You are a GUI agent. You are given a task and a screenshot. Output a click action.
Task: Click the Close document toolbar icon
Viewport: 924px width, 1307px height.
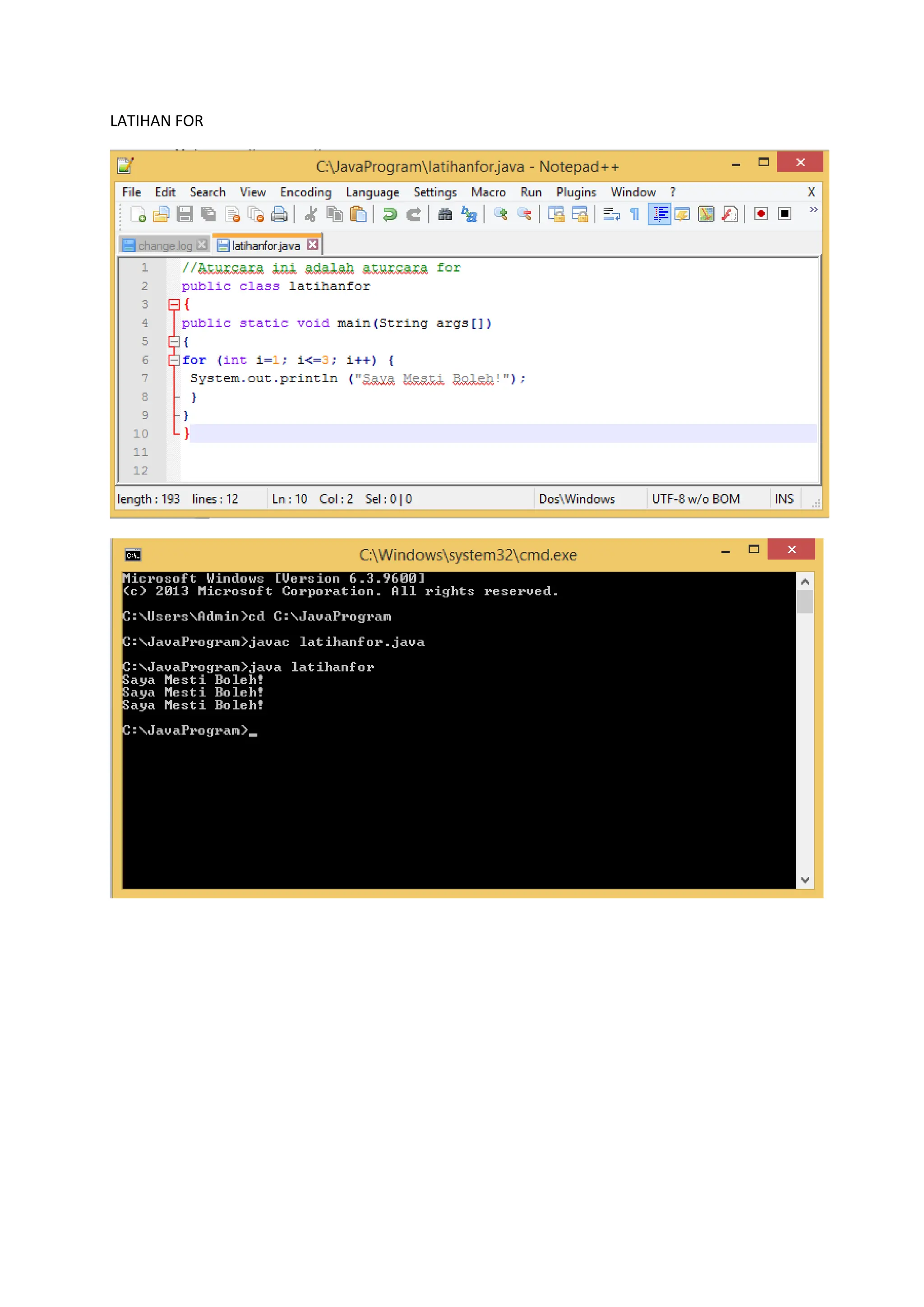tap(232, 214)
